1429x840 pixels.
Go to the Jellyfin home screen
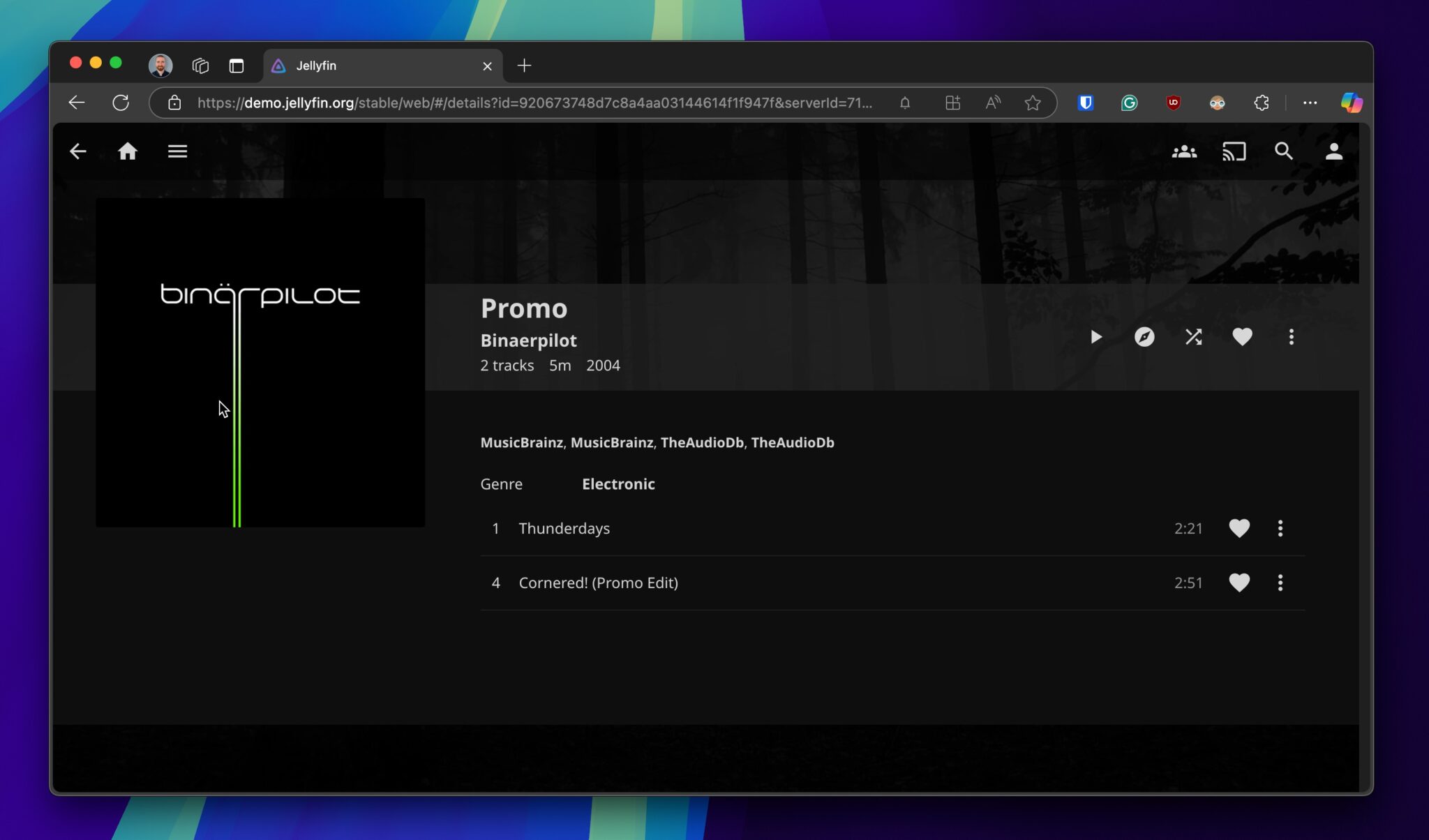tap(128, 151)
